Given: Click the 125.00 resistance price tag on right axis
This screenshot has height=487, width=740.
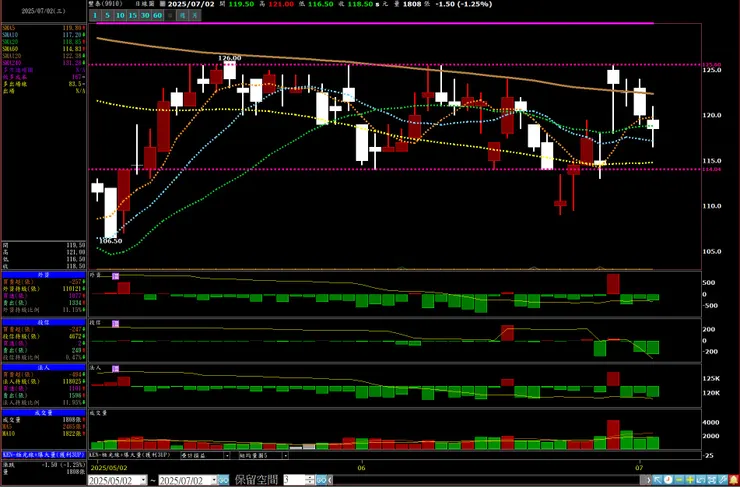Looking at the screenshot, I should [x=712, y=65].
